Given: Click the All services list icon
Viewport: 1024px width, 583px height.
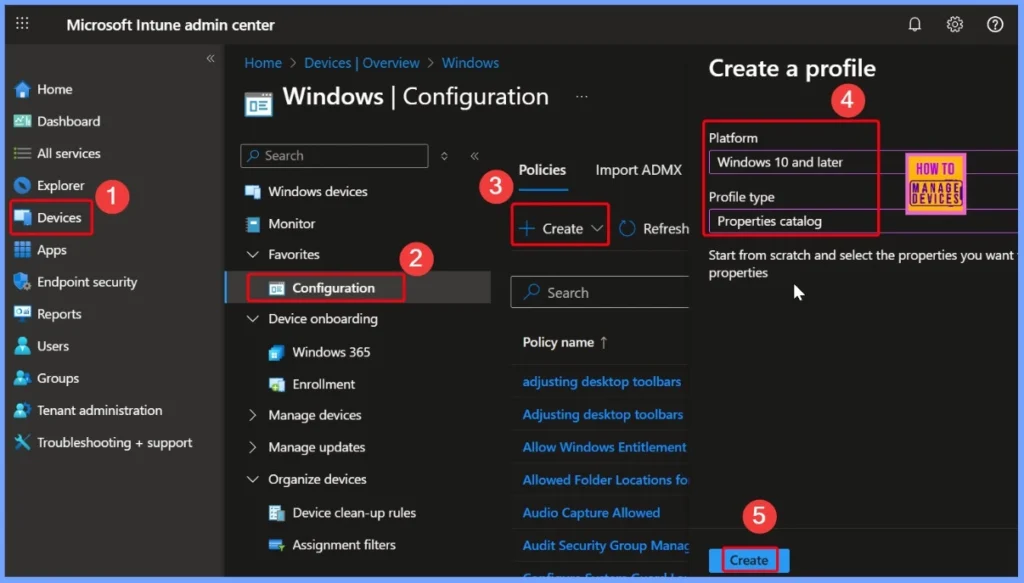Looking at the screenshot, I should [22, 153].
